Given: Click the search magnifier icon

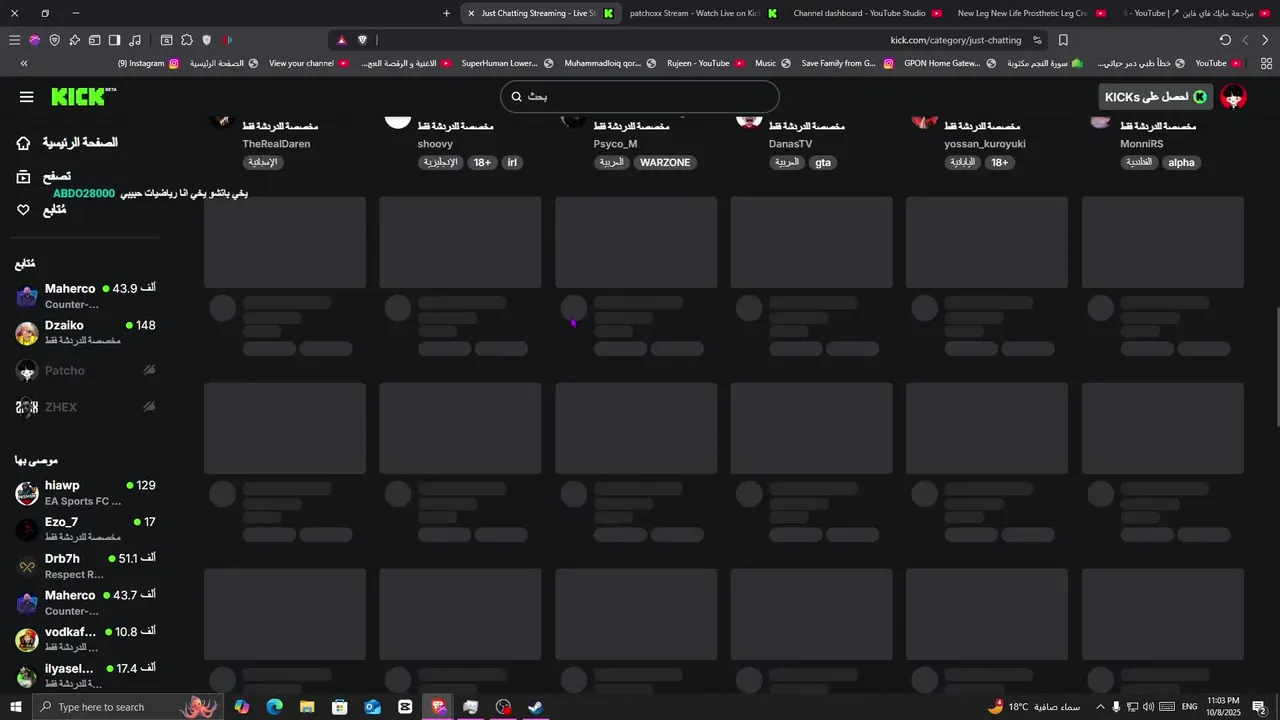Looking at the screenshot, I should pos(517,96).
